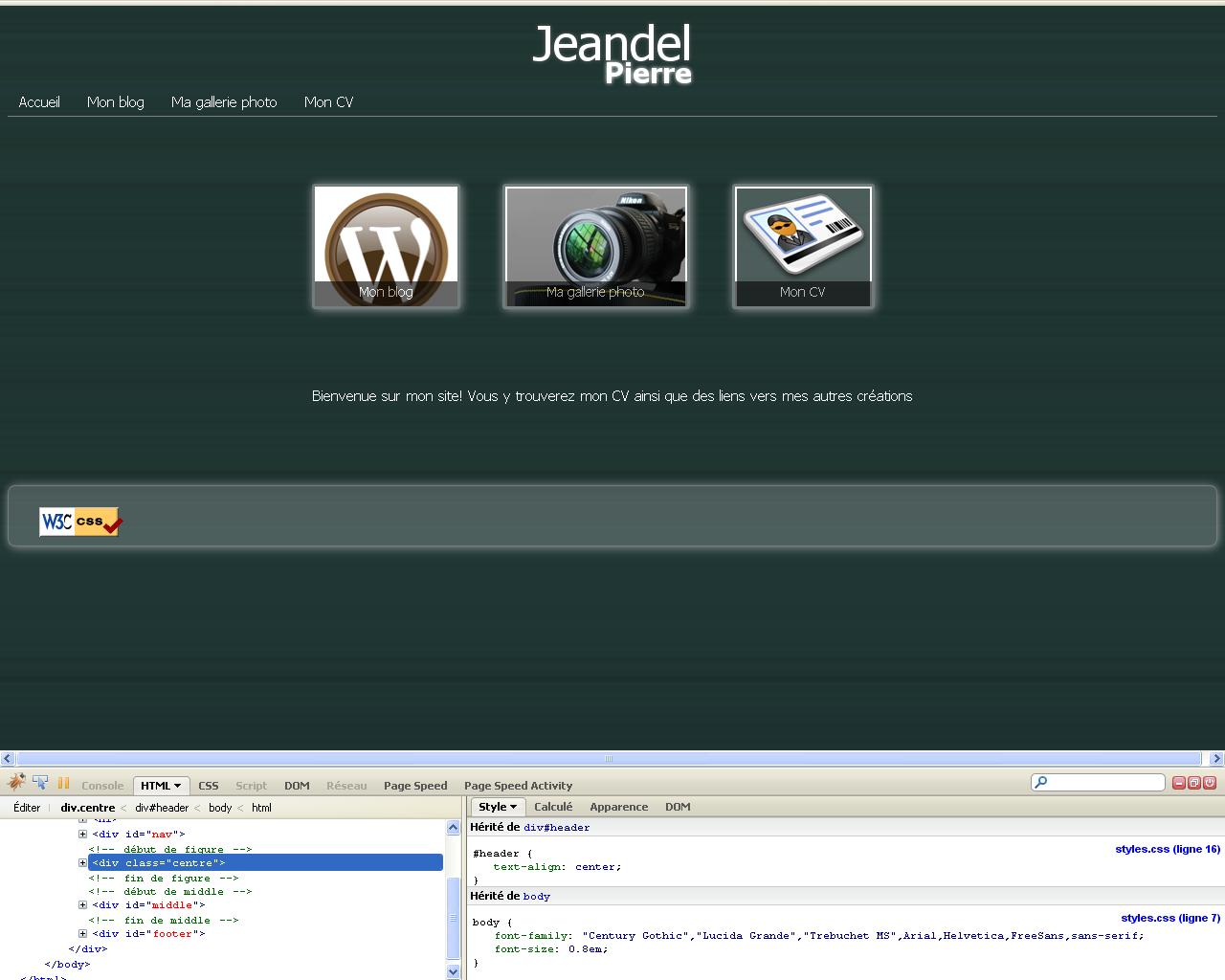
Task: Select the div id="footer" tree row
Action: point(148,933)
